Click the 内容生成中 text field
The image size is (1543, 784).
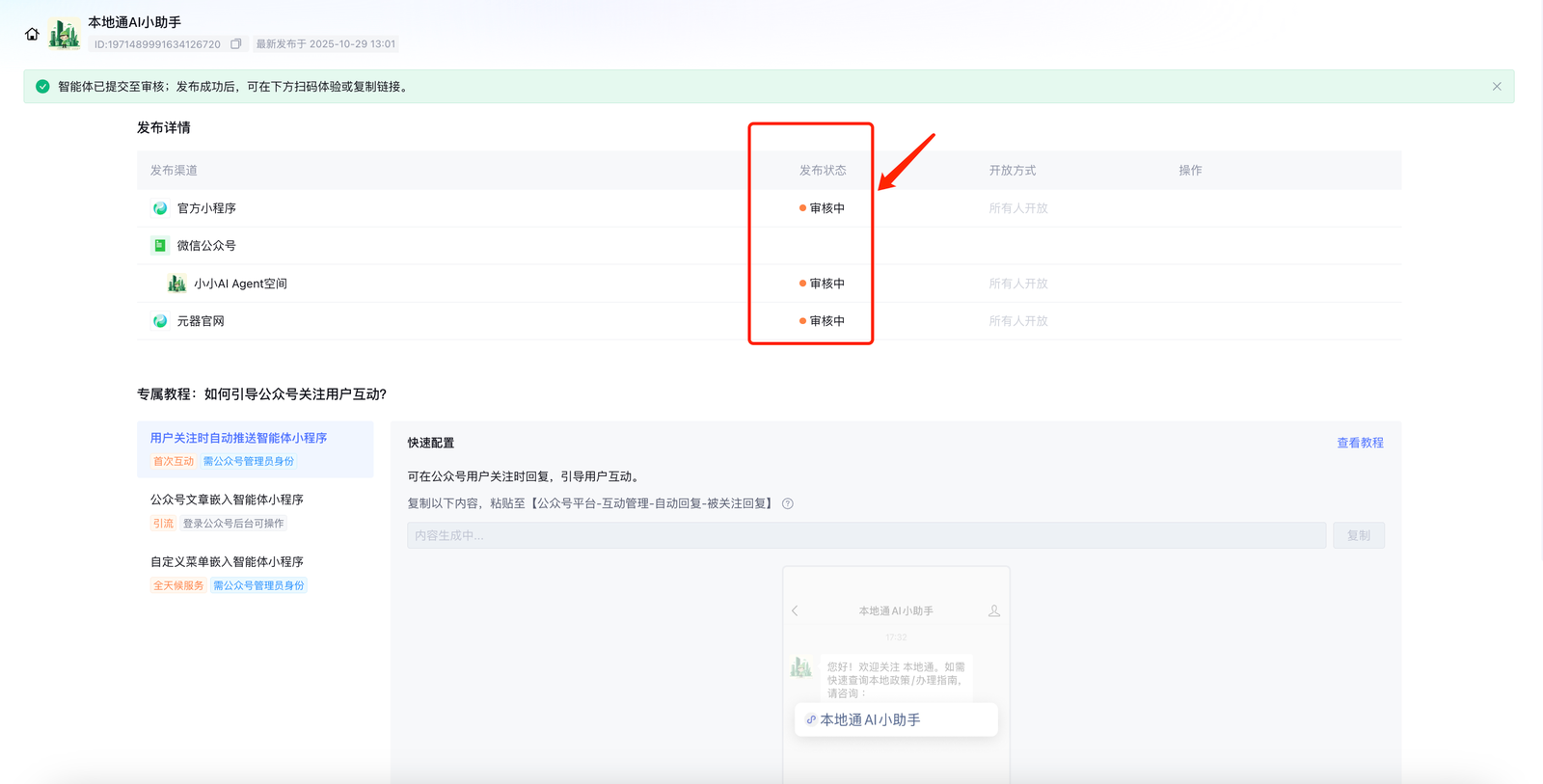point(865,535)
